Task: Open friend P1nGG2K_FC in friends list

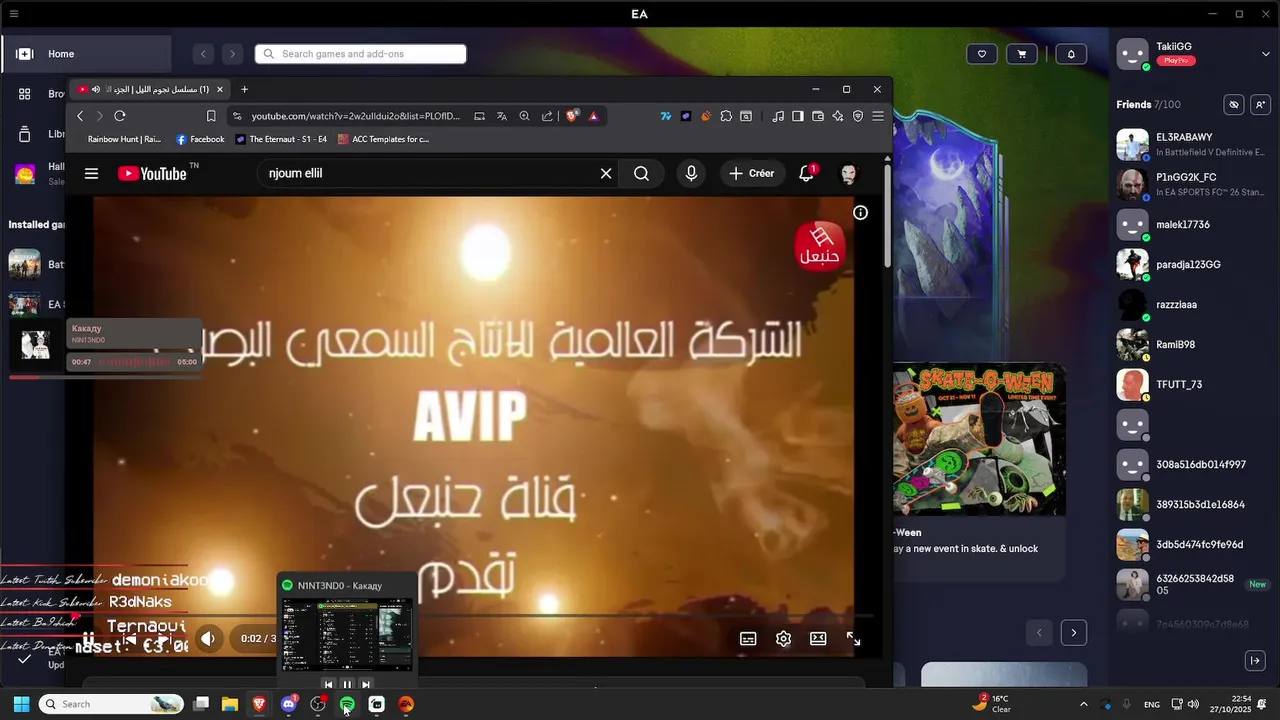Action: (x=1192, y=184)
